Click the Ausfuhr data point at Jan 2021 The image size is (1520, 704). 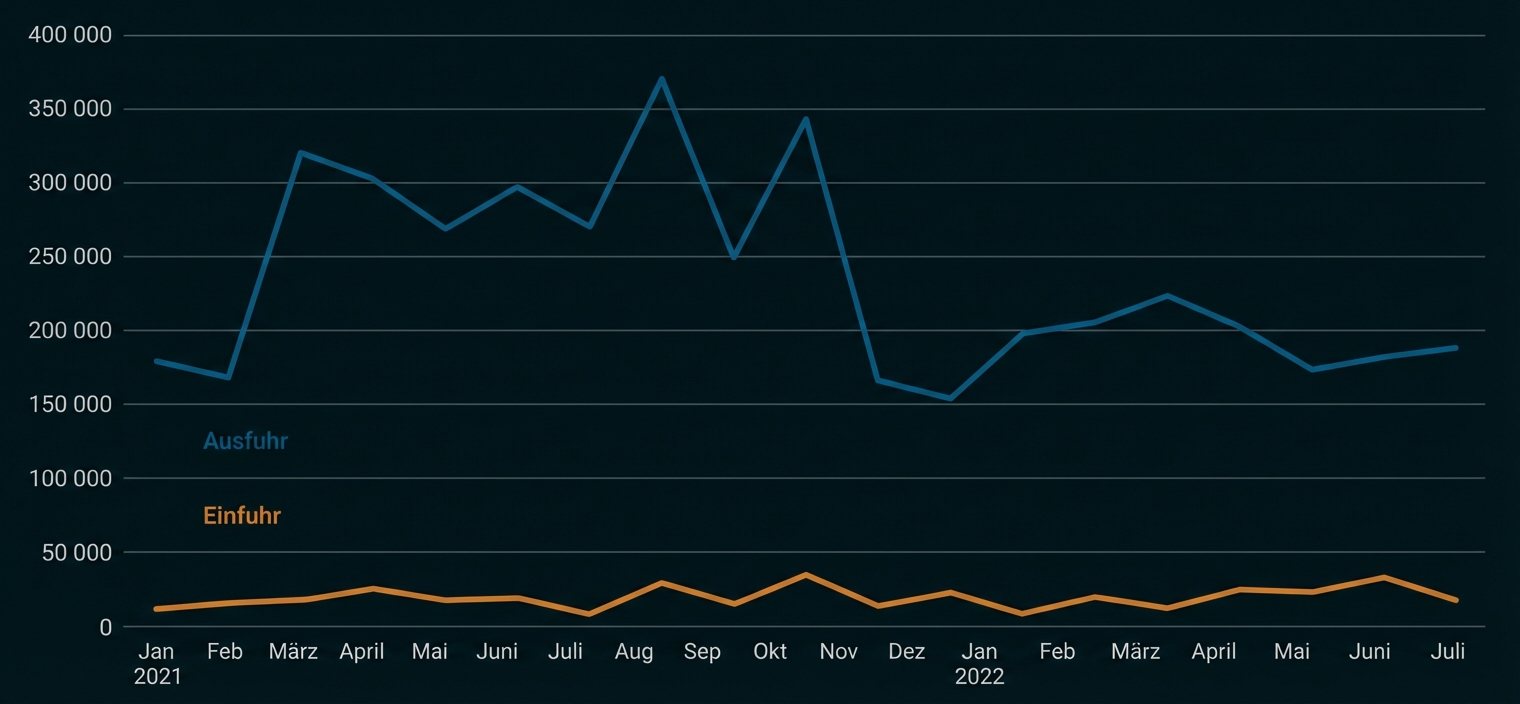(157, 361)
